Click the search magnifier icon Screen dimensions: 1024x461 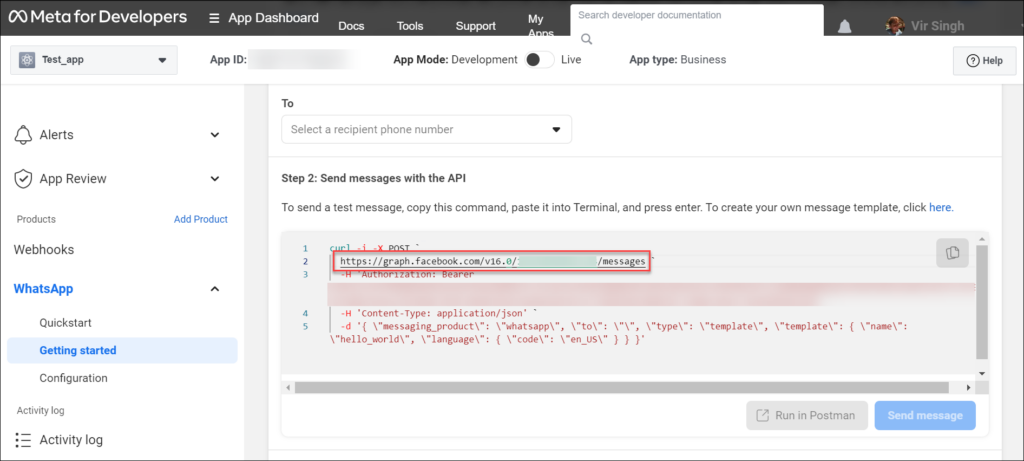(x=586, y=39)
